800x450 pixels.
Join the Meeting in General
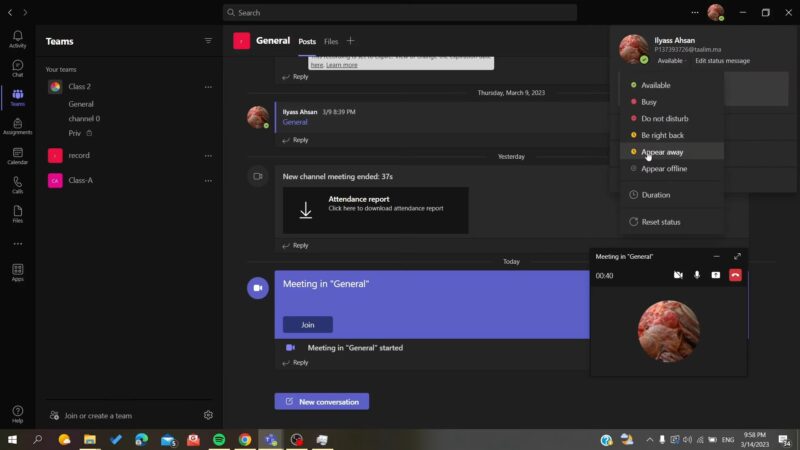click(308, 324)
